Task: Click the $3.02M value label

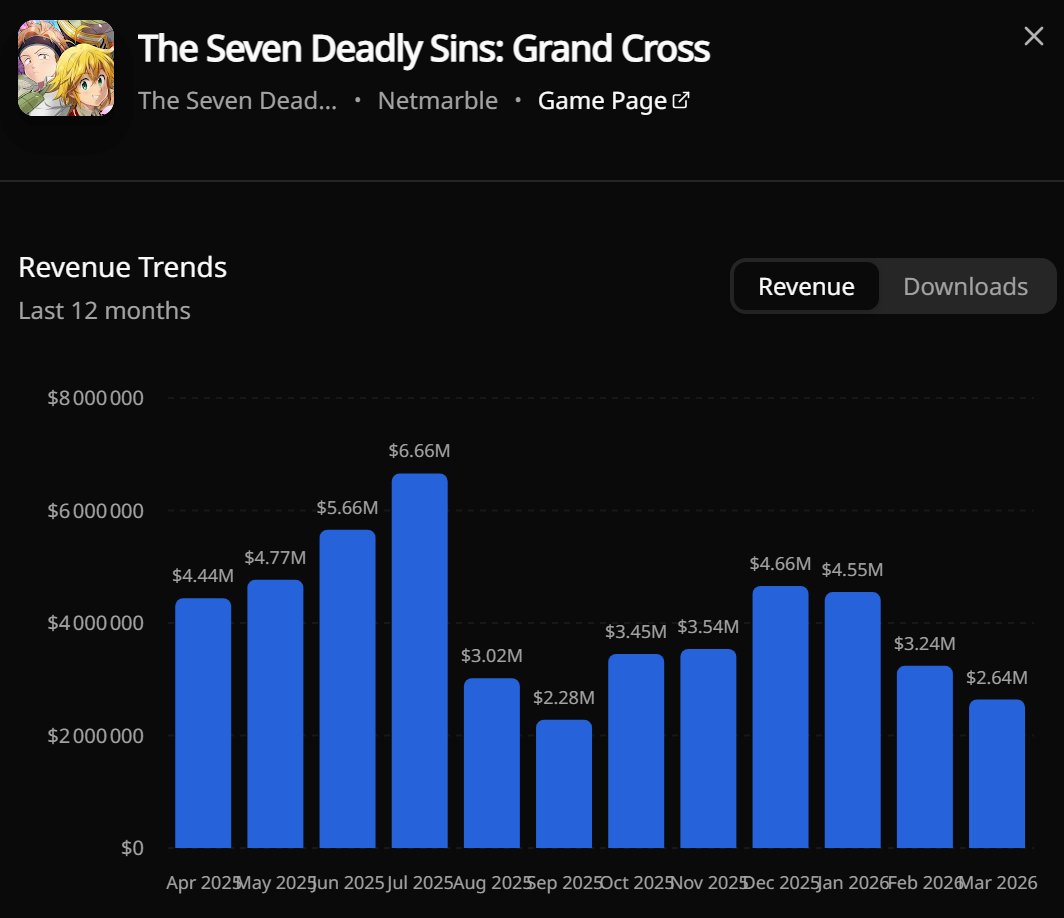Action: click(492, 655)
